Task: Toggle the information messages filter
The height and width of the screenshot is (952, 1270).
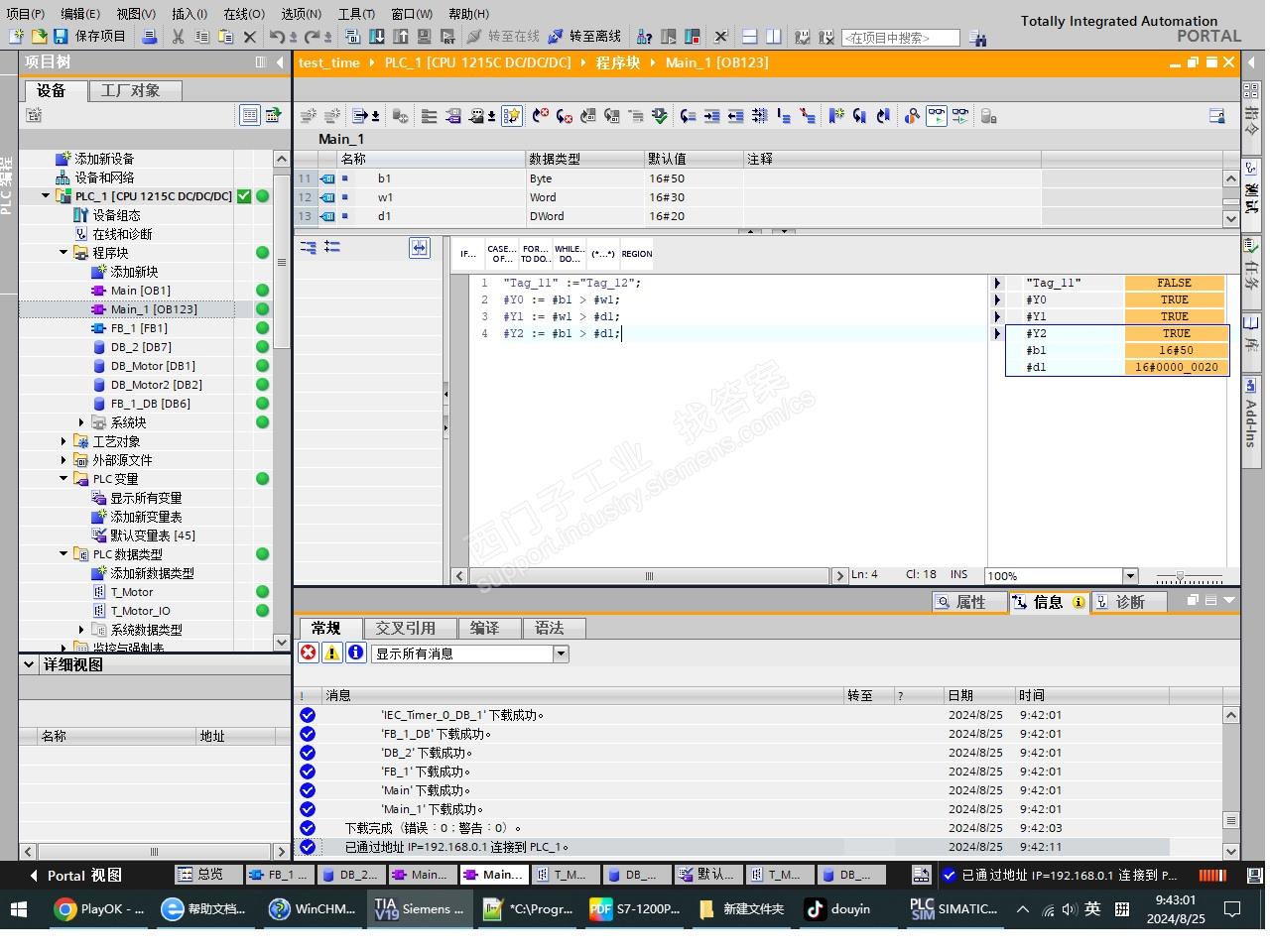Action: click(356, 653)
